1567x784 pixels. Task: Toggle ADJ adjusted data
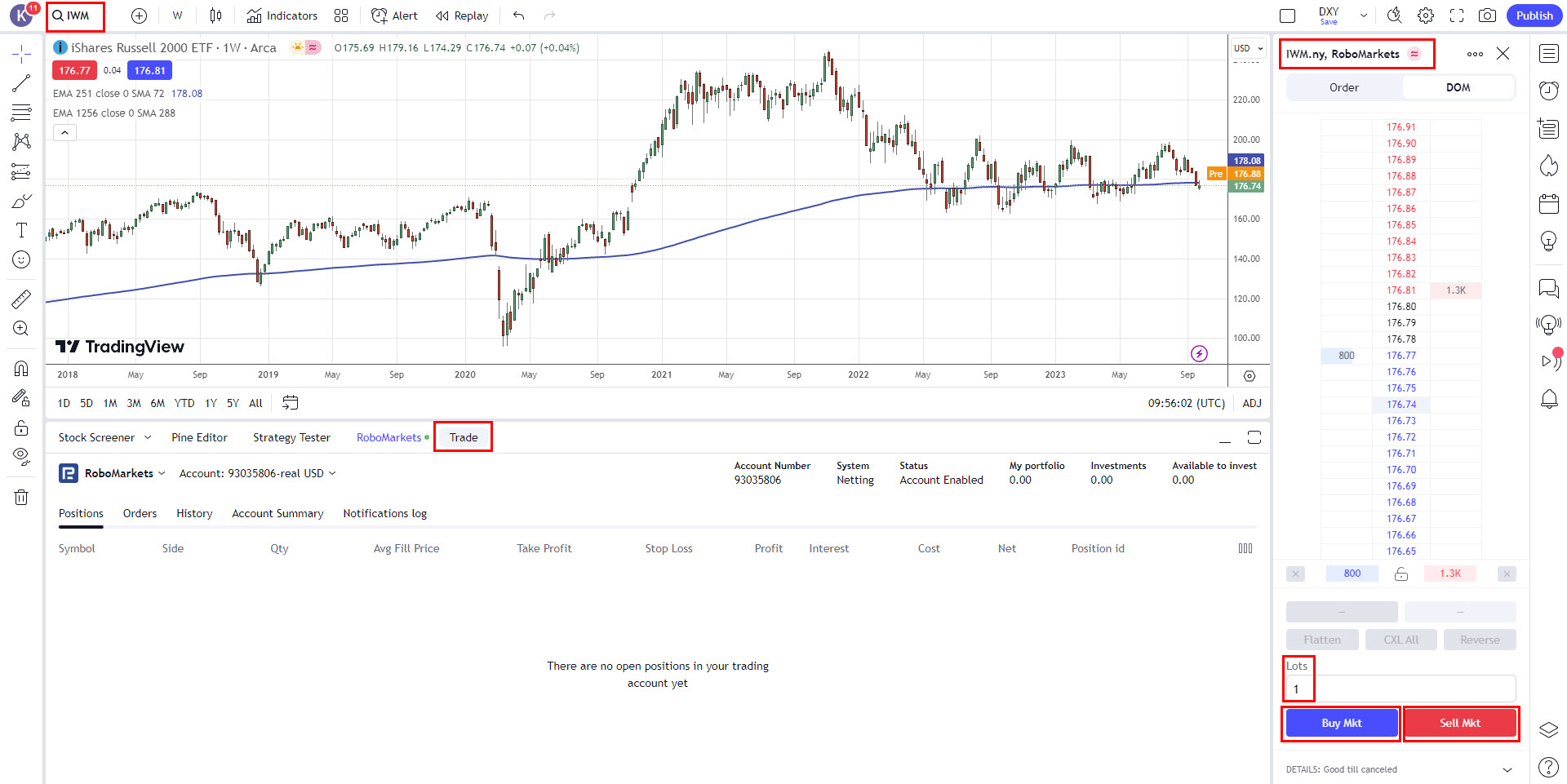coord(1251,403)
